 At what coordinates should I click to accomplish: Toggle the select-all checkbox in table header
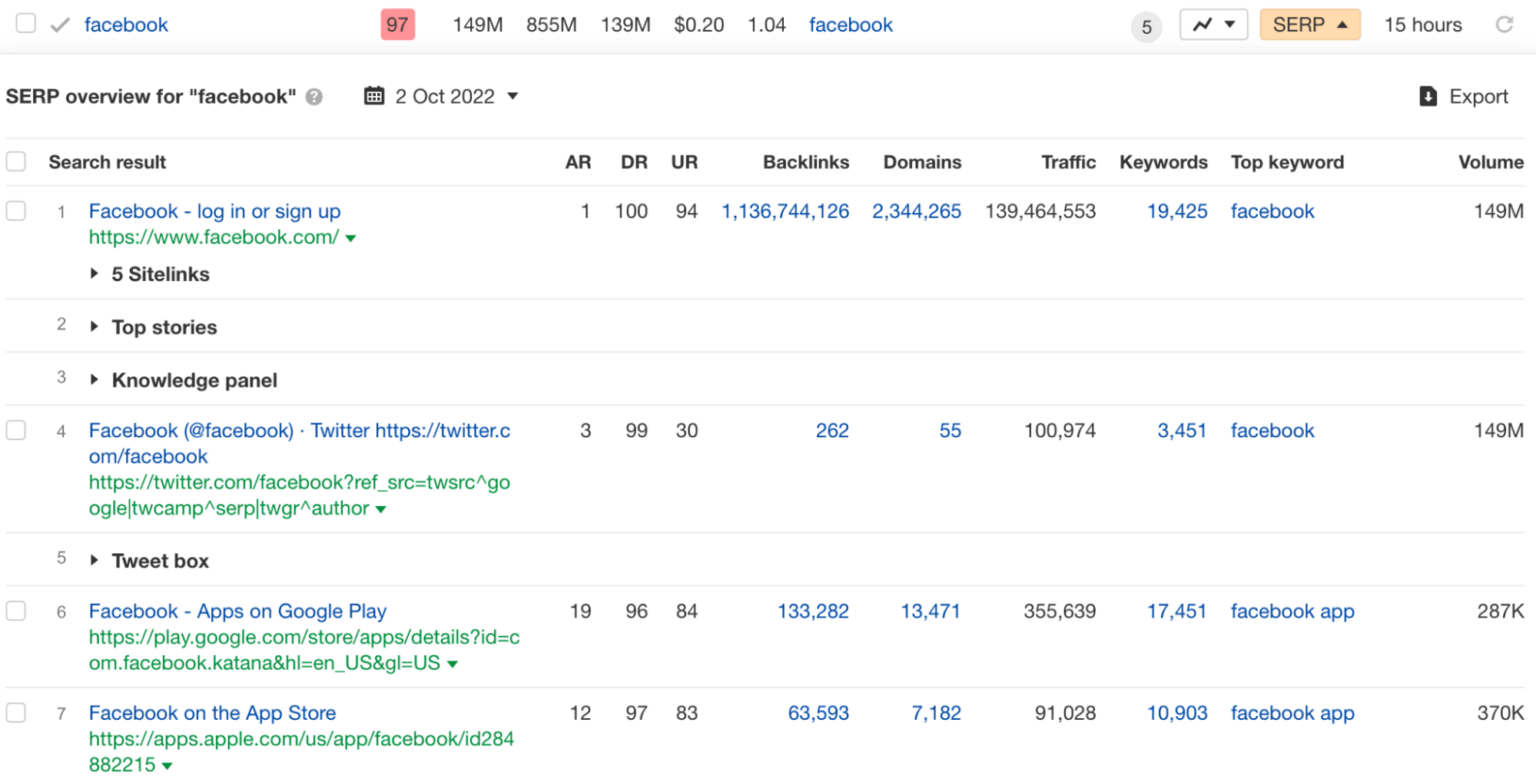click(x=16, y=161)
